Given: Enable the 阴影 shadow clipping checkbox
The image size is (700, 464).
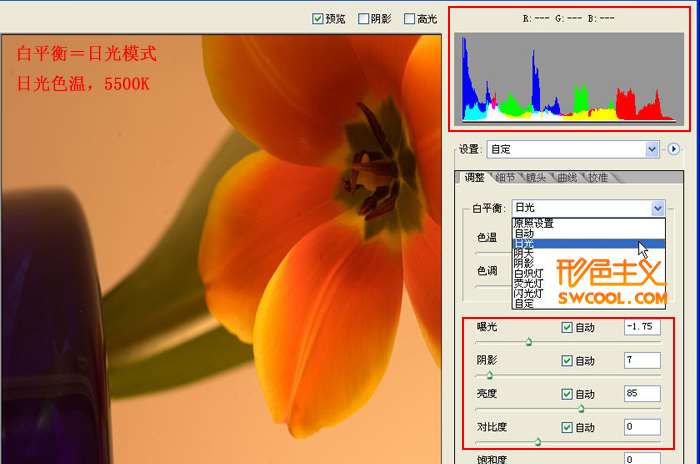Looking at the screenshot, I should pyautogui.click(x=363, y=18).
